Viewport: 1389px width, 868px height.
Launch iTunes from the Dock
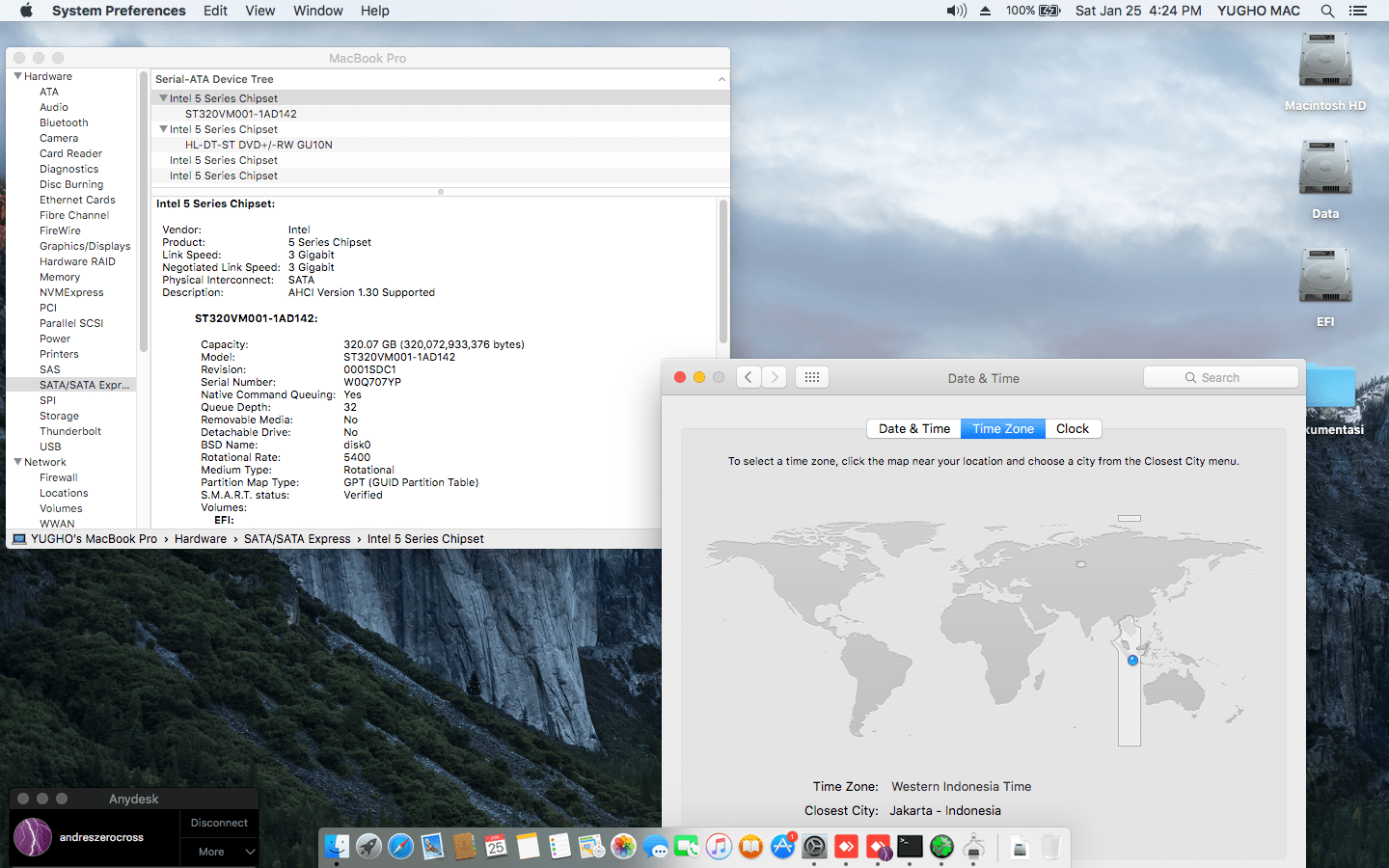point(719,847)
